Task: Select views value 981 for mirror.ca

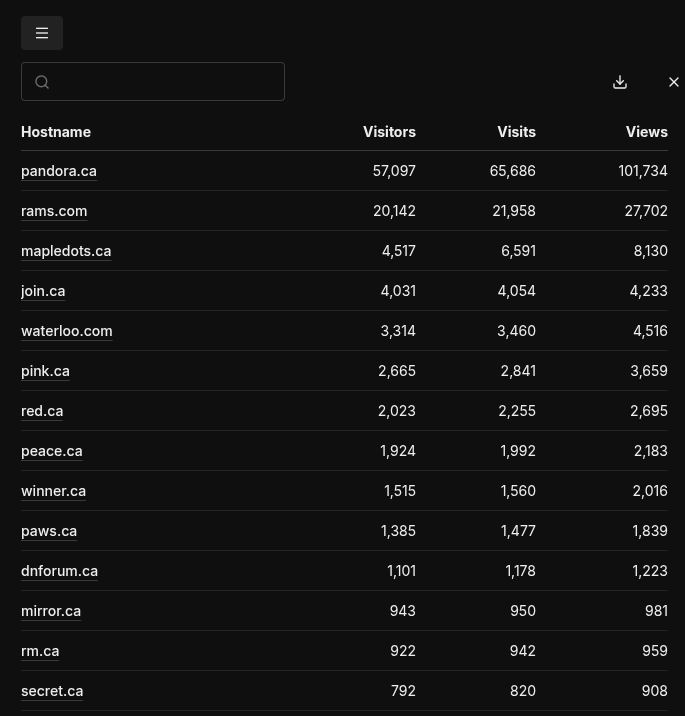Action: point(656,611)
